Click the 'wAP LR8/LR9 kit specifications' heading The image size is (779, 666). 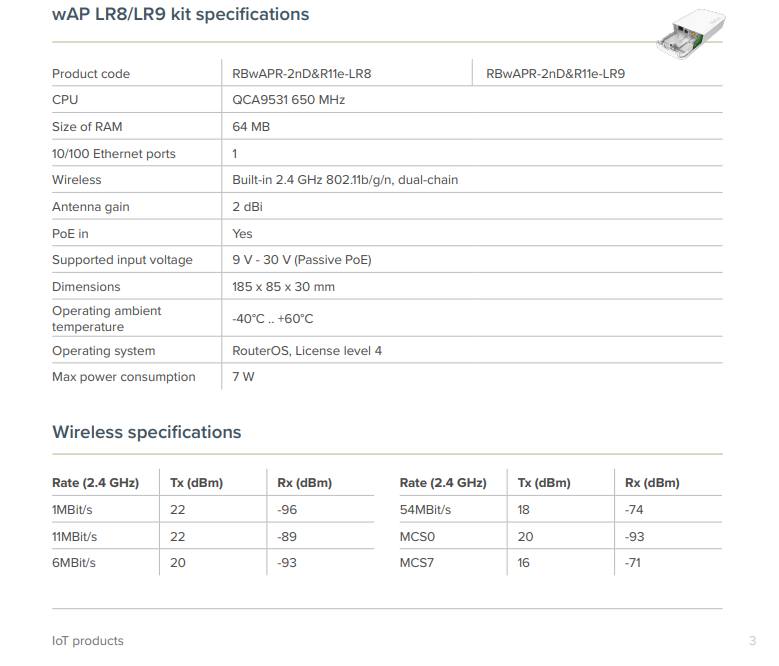(x=180, y=14)
